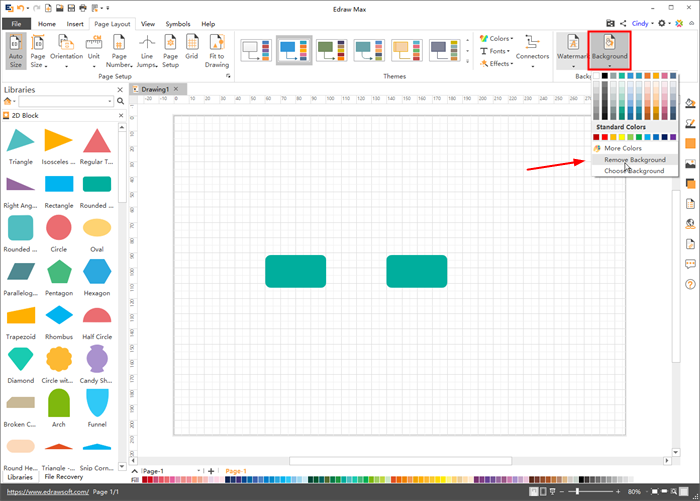Expand the theme Effects dropdown
This screenshot has width=700, height=501.
click(x=496, y=63)
